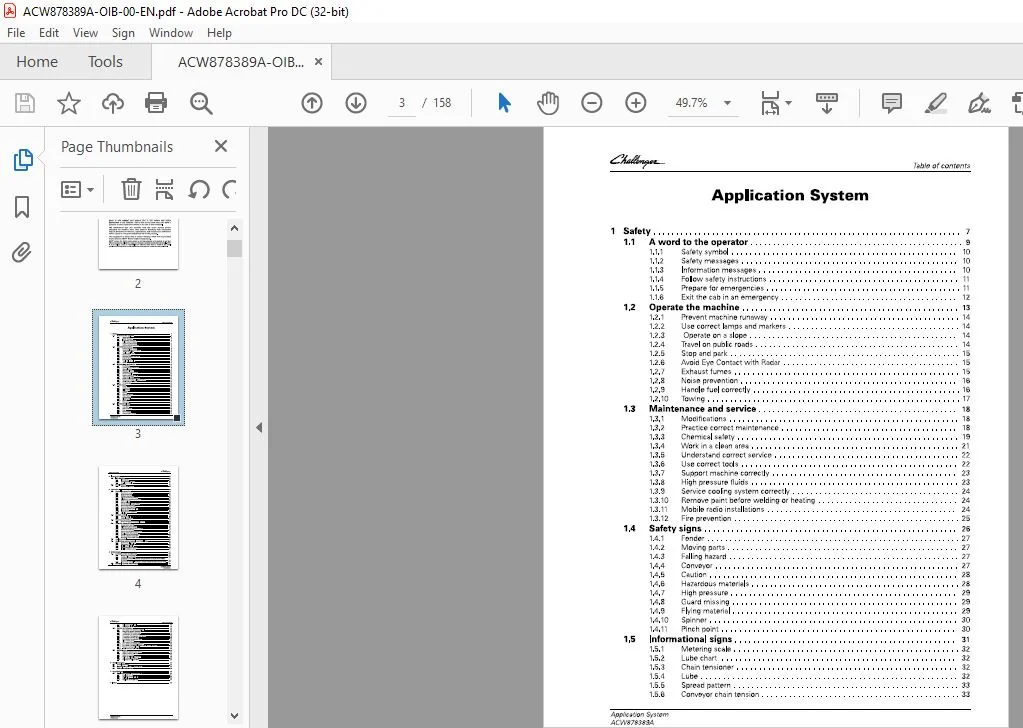Click 'Avoid Eye Contact with Radar' line
The image size is (1023, 728).
730,362
